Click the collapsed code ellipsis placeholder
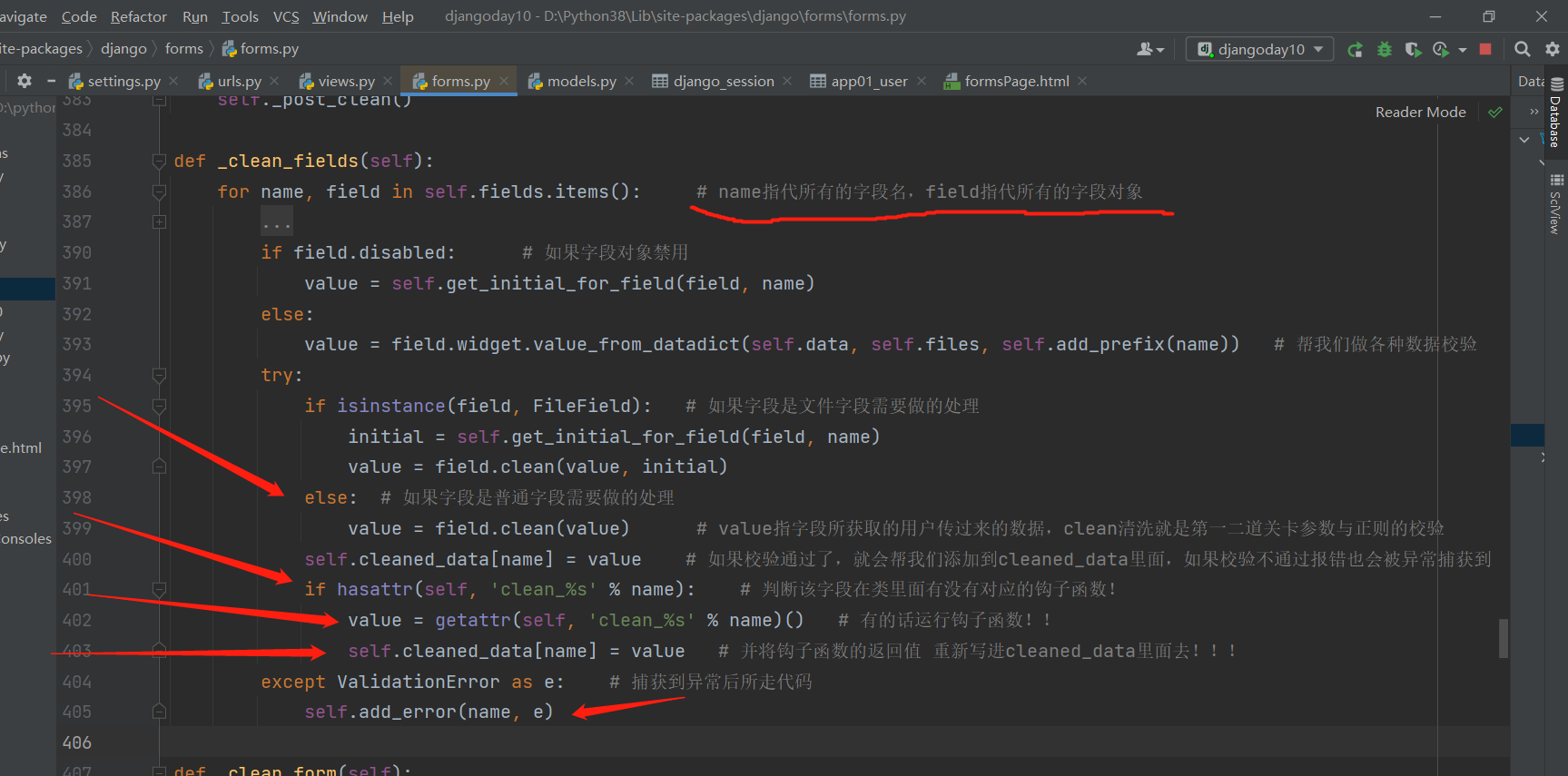This screenshot has height=776, width=1568. click(x=276, y=222)
